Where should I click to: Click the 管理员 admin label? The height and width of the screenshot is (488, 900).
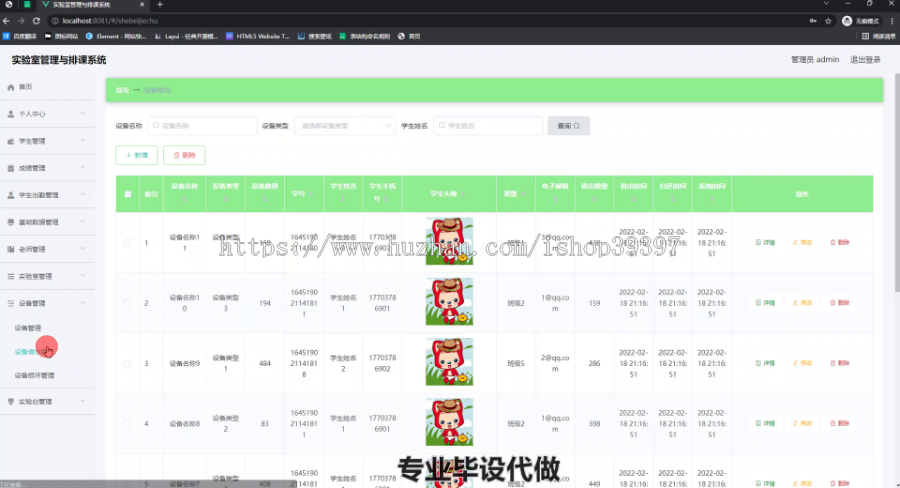814,60
